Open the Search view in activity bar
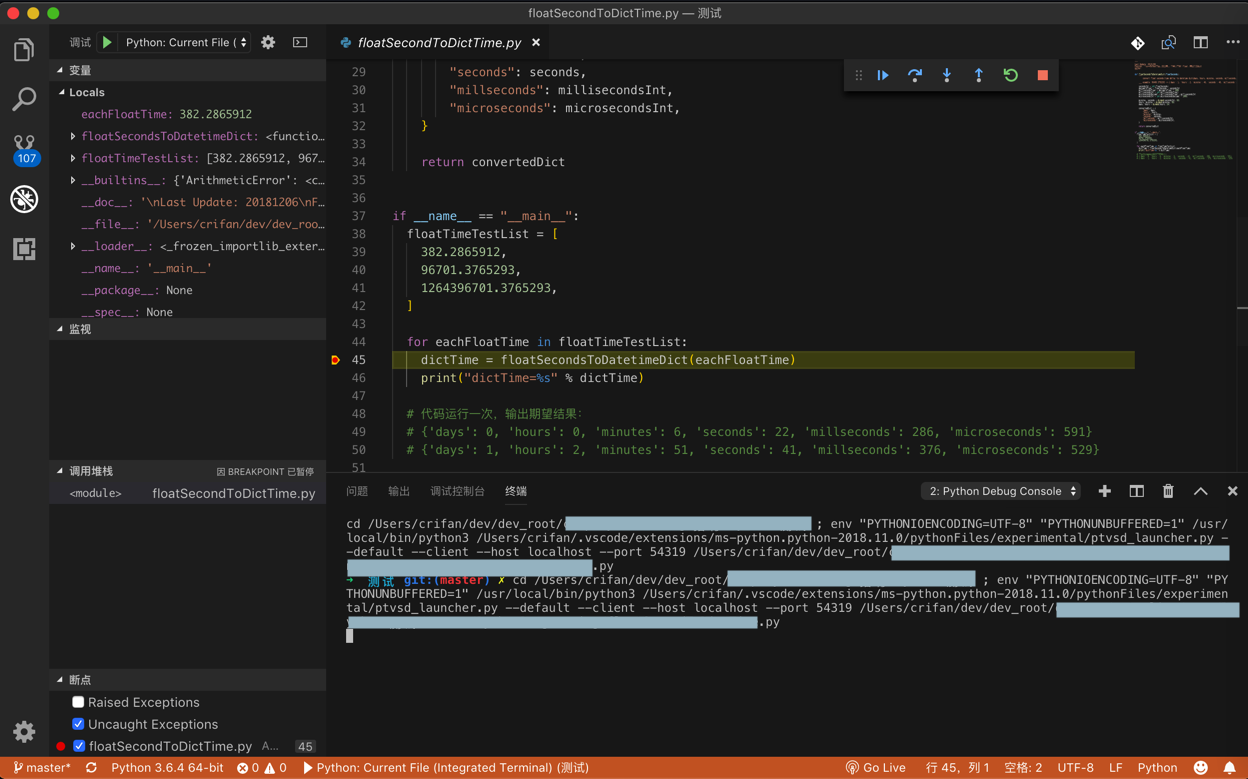The height and width of the screenshot is (779, 1248). tap(24, 98)
